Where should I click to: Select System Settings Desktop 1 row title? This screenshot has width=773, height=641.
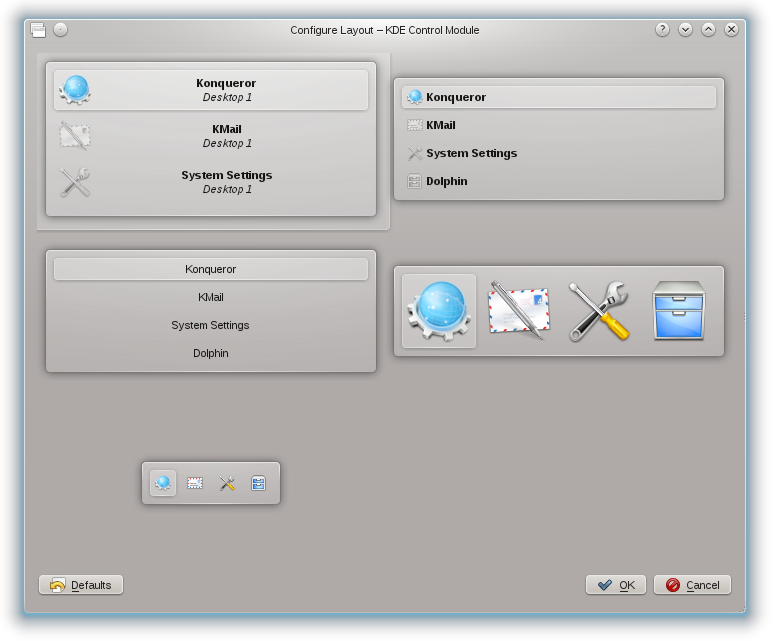point(227,175)
